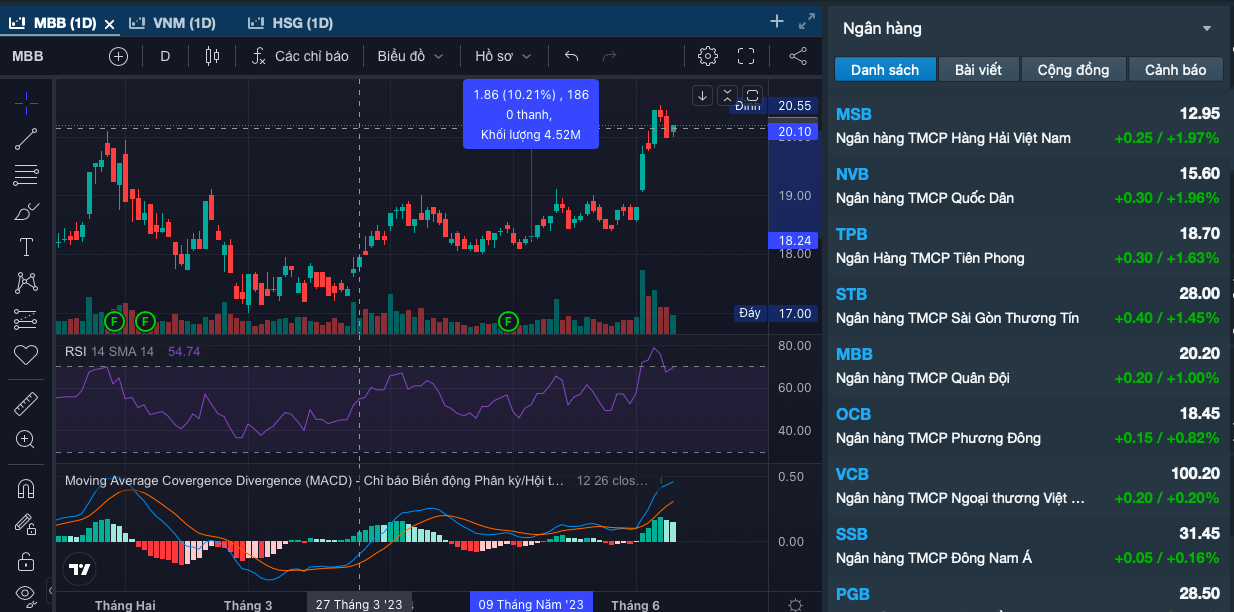Open Các chỉ báo indicators
This screenshot has height=612, width=1234.
click(299, 56)
